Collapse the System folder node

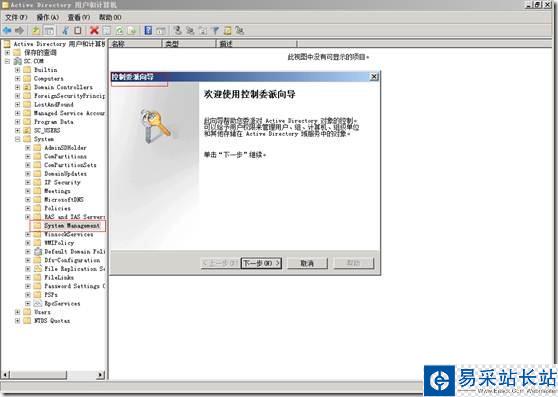click(x=17, y=139)
